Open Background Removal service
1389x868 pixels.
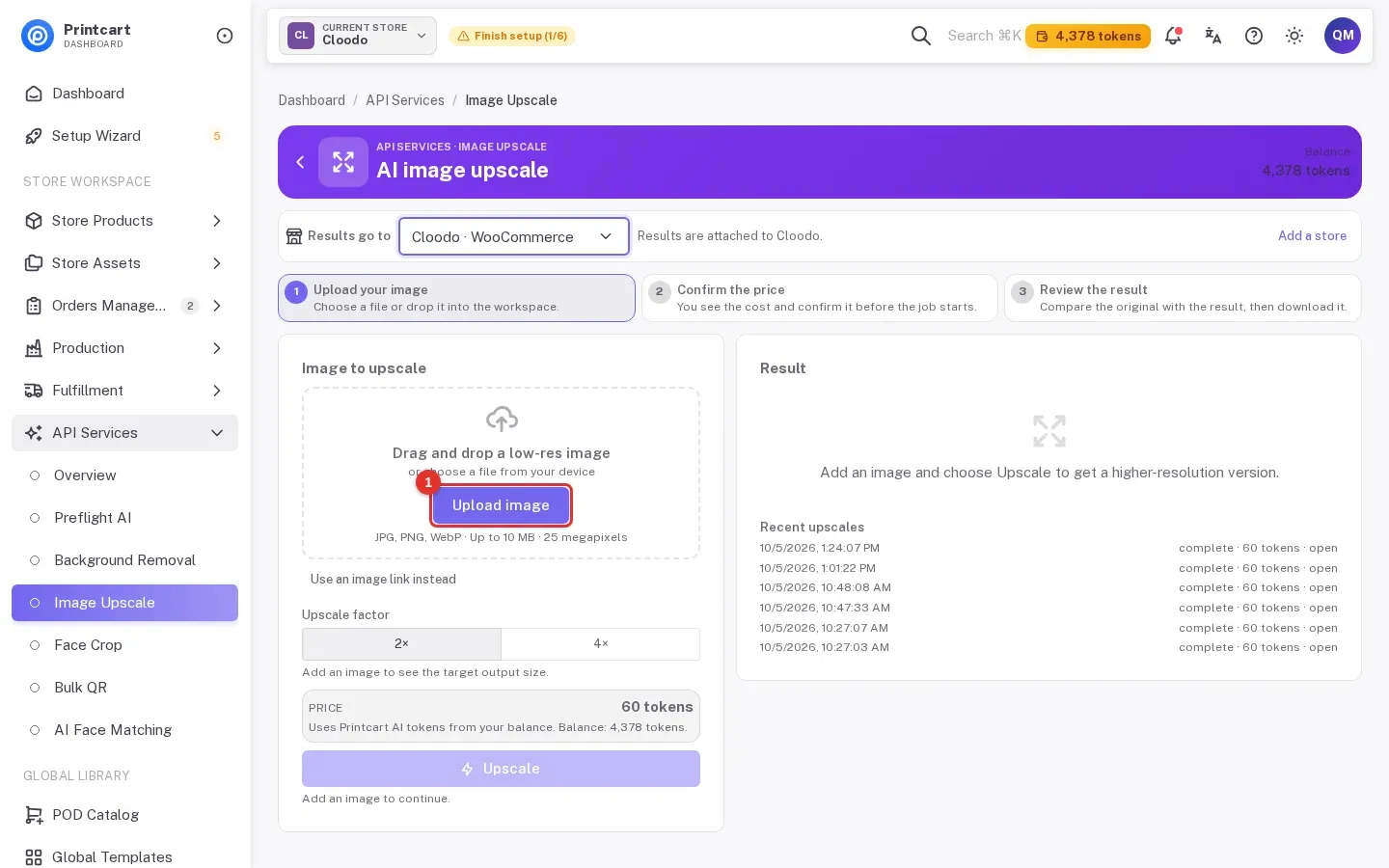tap(124, 560)
